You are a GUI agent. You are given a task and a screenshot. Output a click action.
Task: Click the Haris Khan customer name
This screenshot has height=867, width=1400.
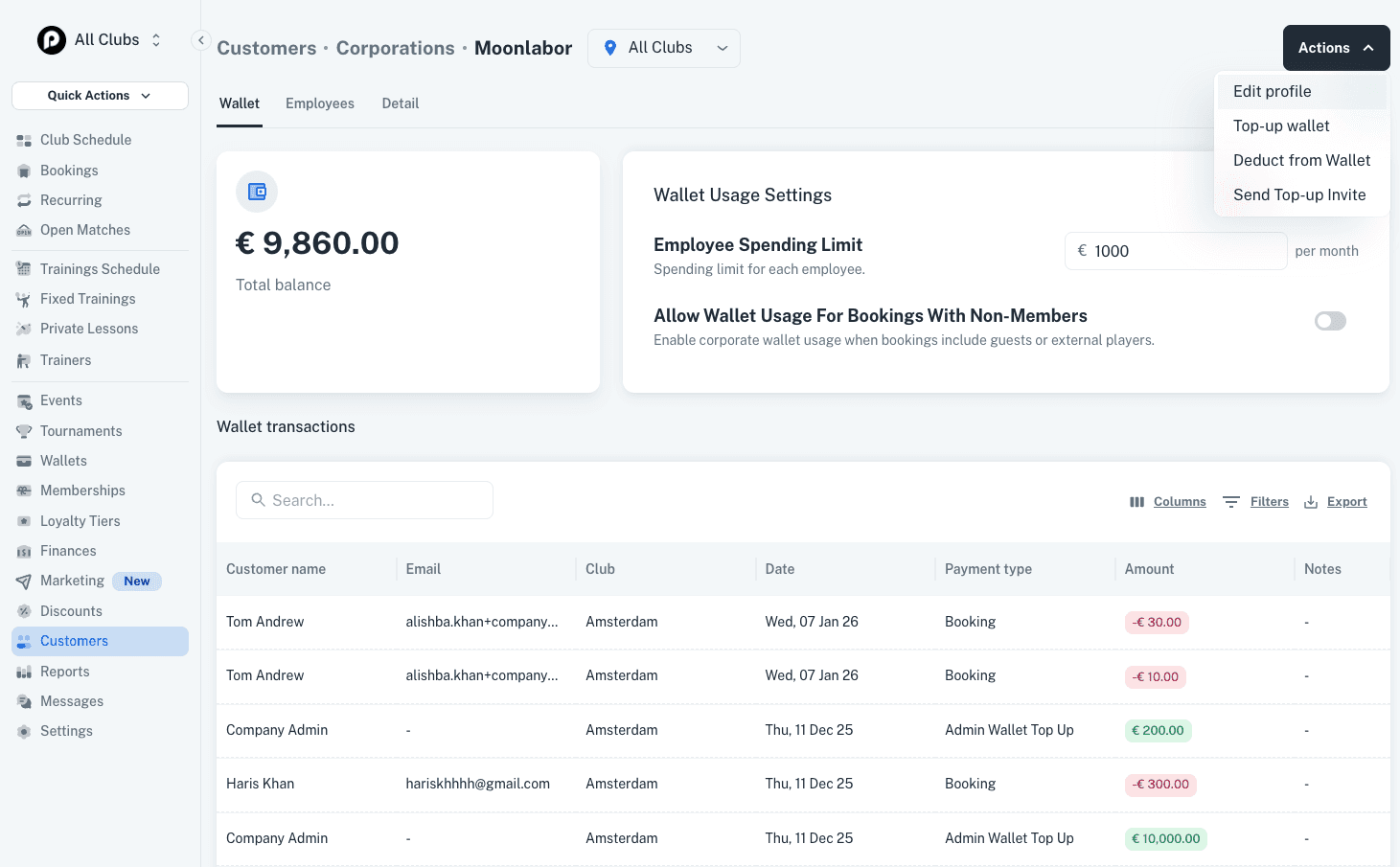tap(261, 784)
